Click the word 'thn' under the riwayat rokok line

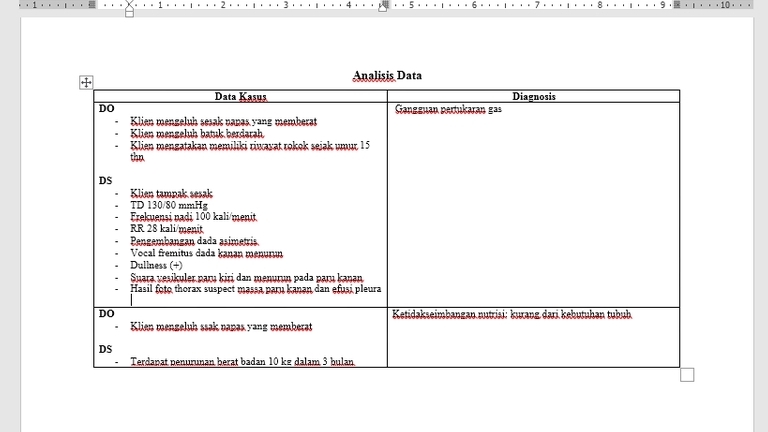137,157
